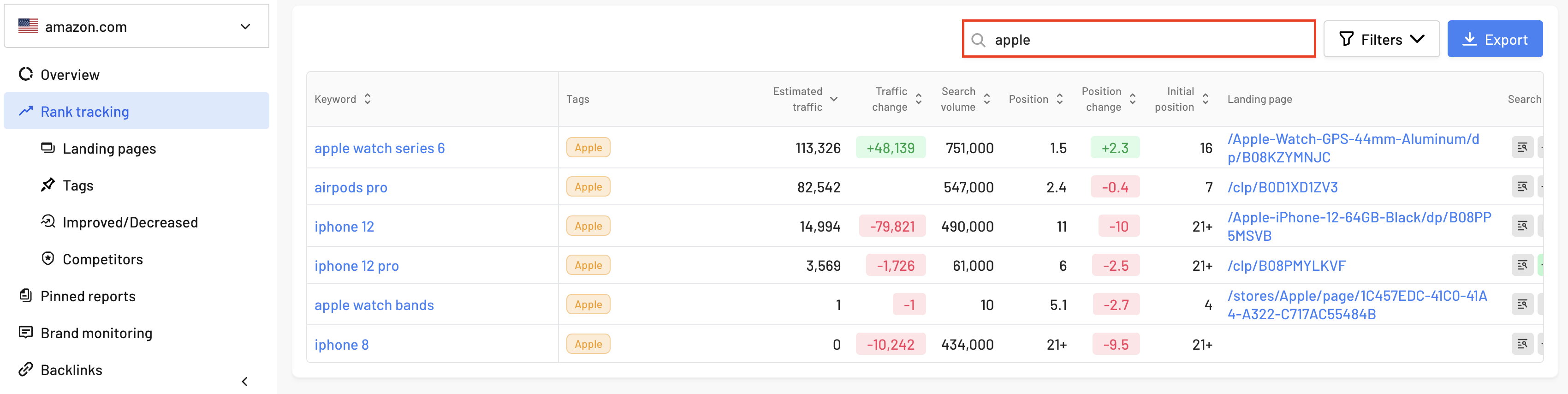Click the magnifier icon in search box
Viewport: 1568px width, 394px height.
[x=978, y=40]
